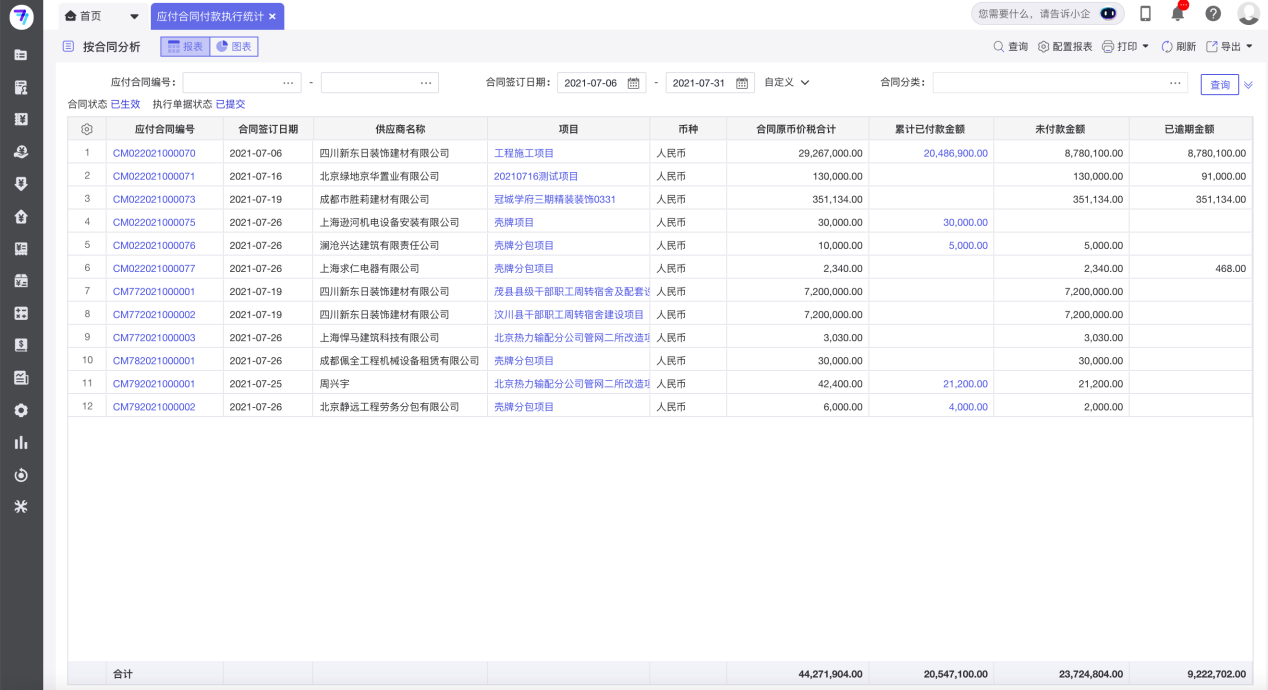Click the help question mark icon
Screen dimensions: 1268x690
pos(1212,13)
